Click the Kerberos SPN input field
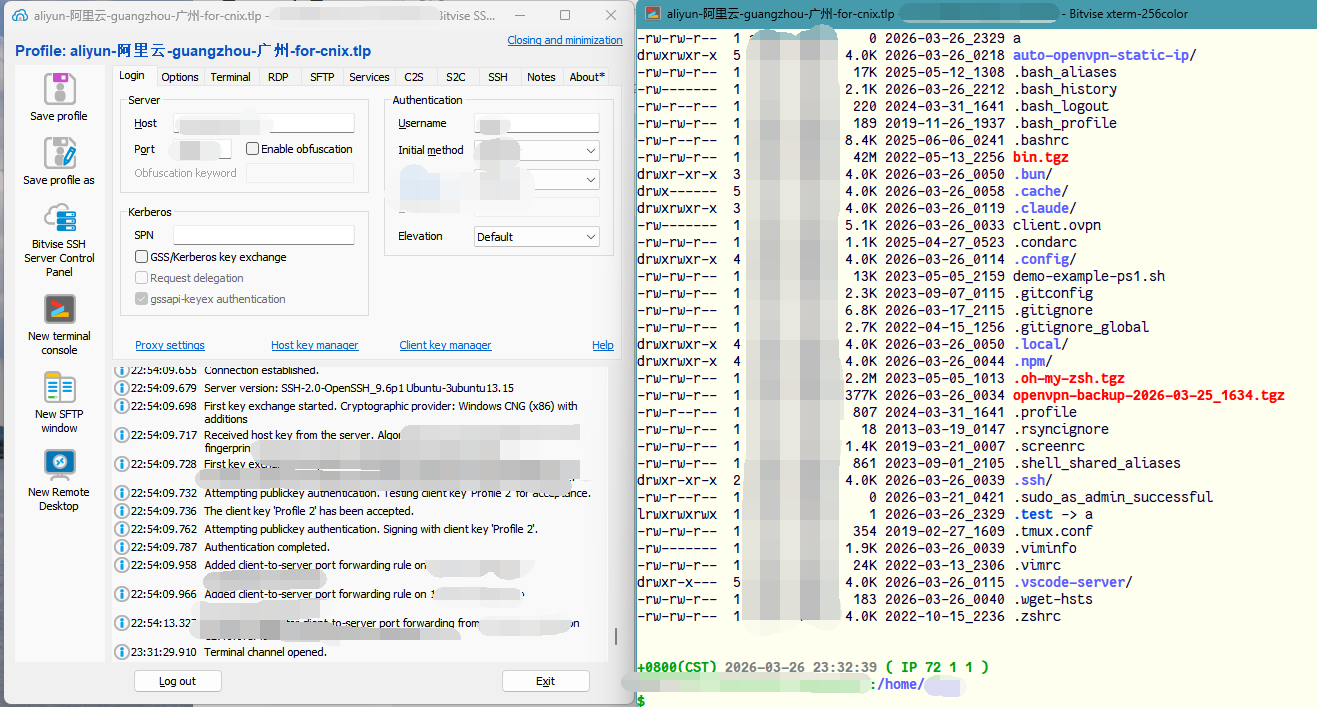Image resolution: width=1317 pixels, height=707 pixels. tap(264, 235)
